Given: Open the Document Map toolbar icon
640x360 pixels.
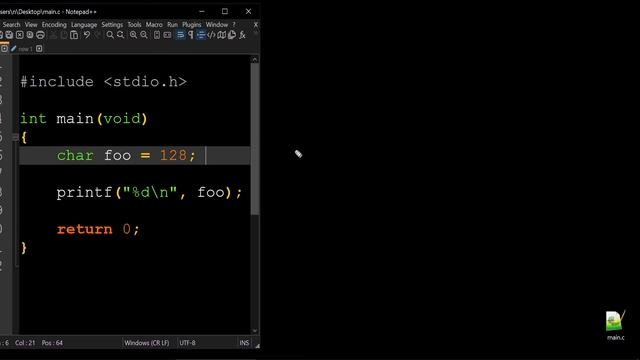Looking at the screenshot, I should pyautogui.click(x=221, y=35).
